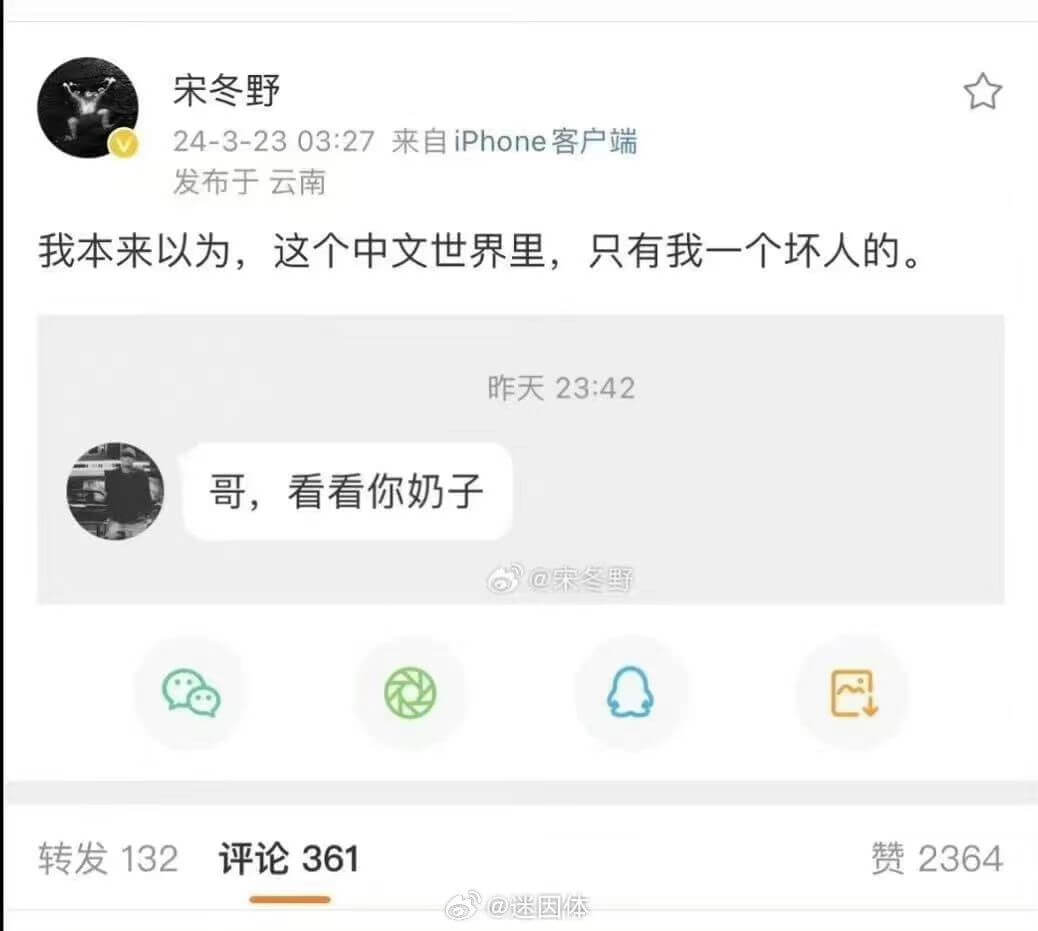The image size is (1038, 931).
Task: Open 宋冬野 profile avatar
Action: 88,108
